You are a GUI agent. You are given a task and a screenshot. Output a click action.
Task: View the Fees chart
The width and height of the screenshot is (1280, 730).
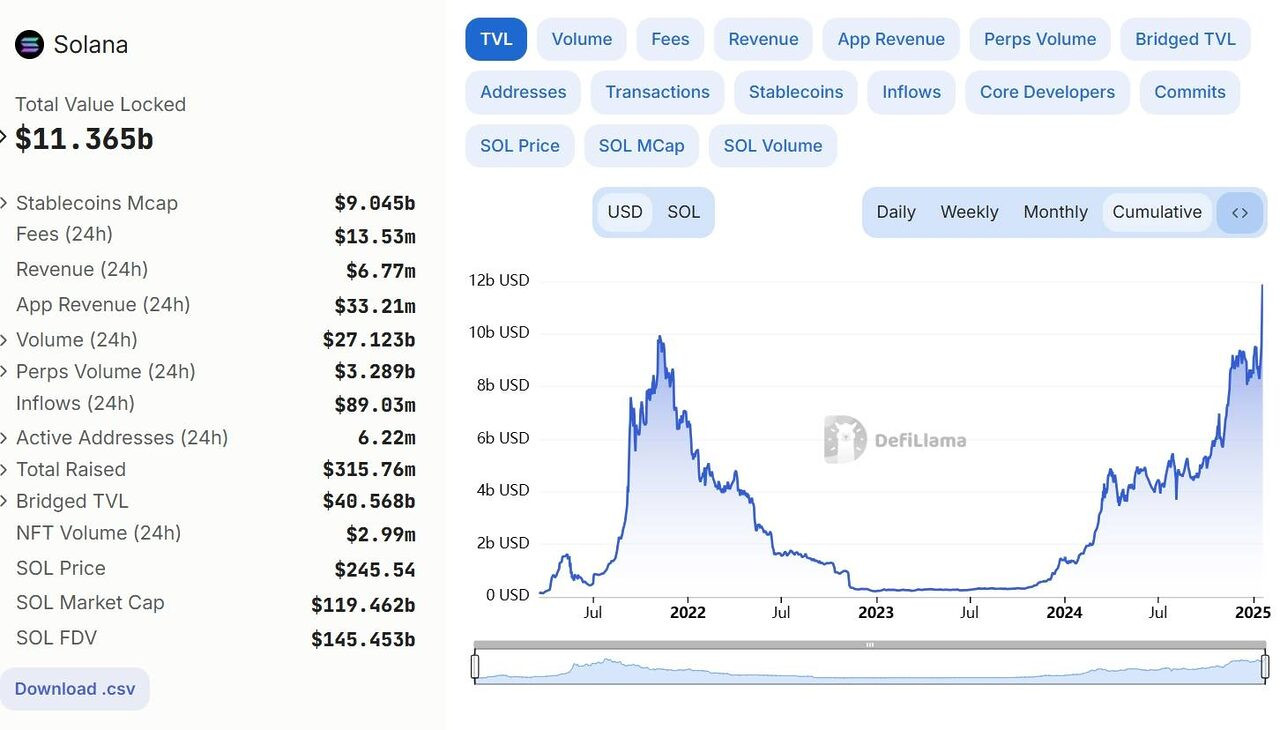point(670,39)
